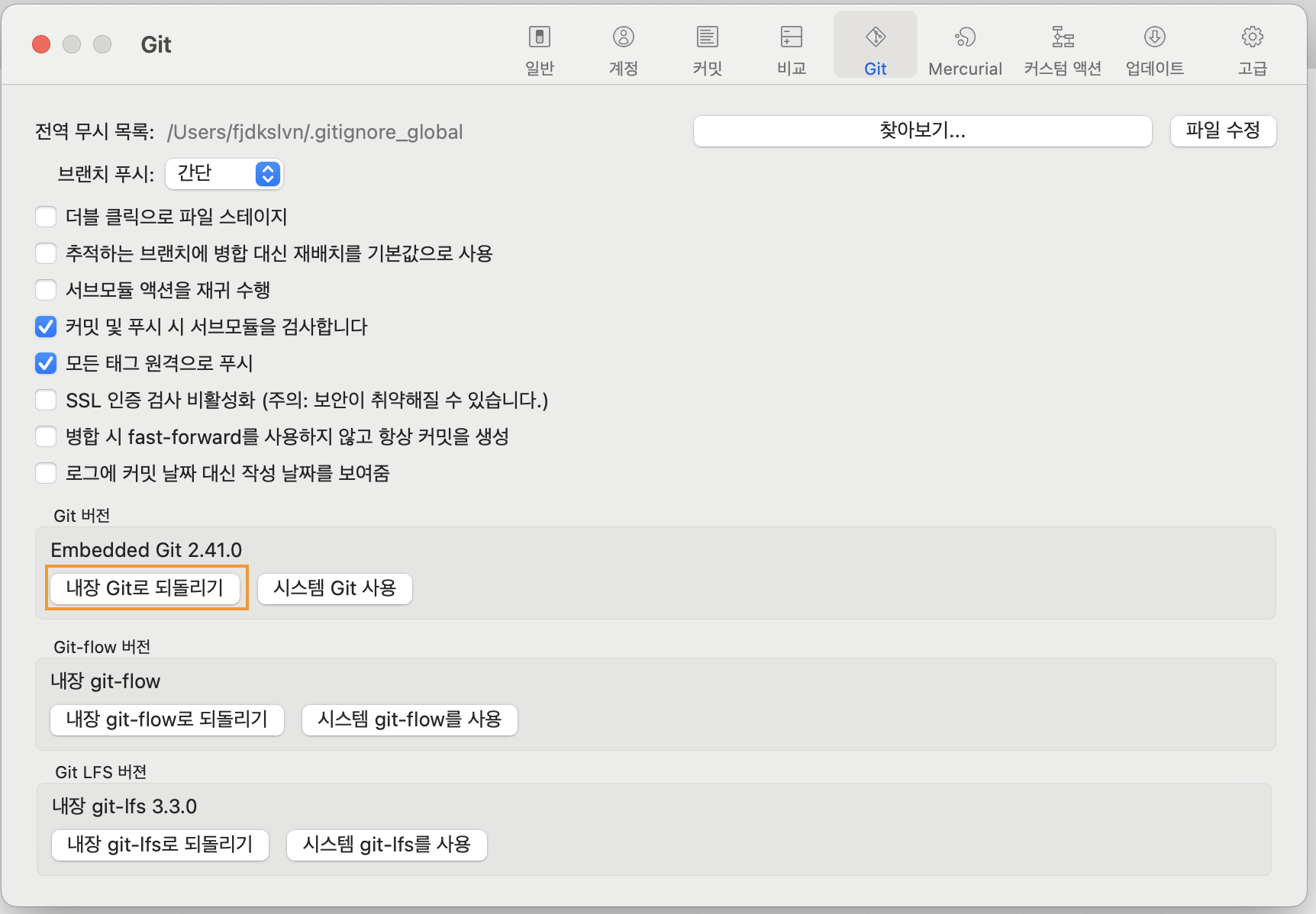Toggle SSL 인증 검사 비활성화 checkbox

tap(46, 400)
